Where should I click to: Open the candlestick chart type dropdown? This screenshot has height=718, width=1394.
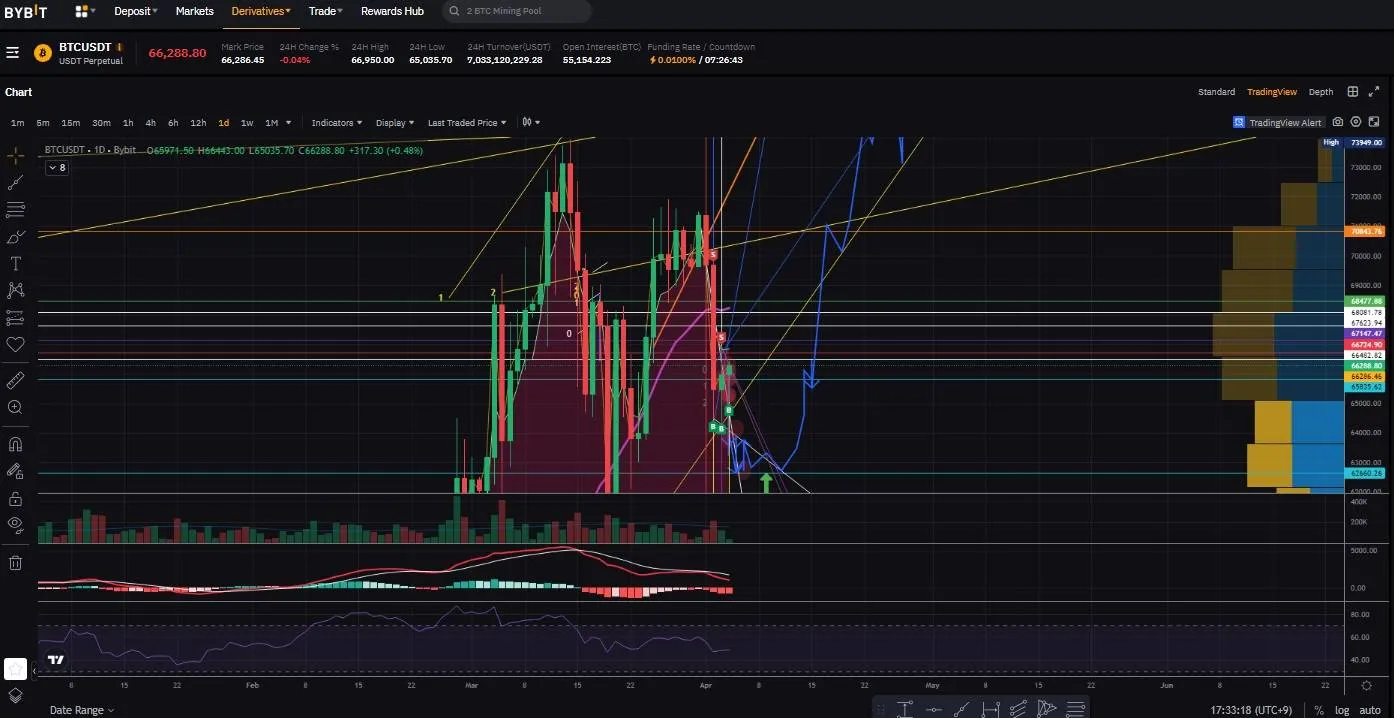coord(530,123)
